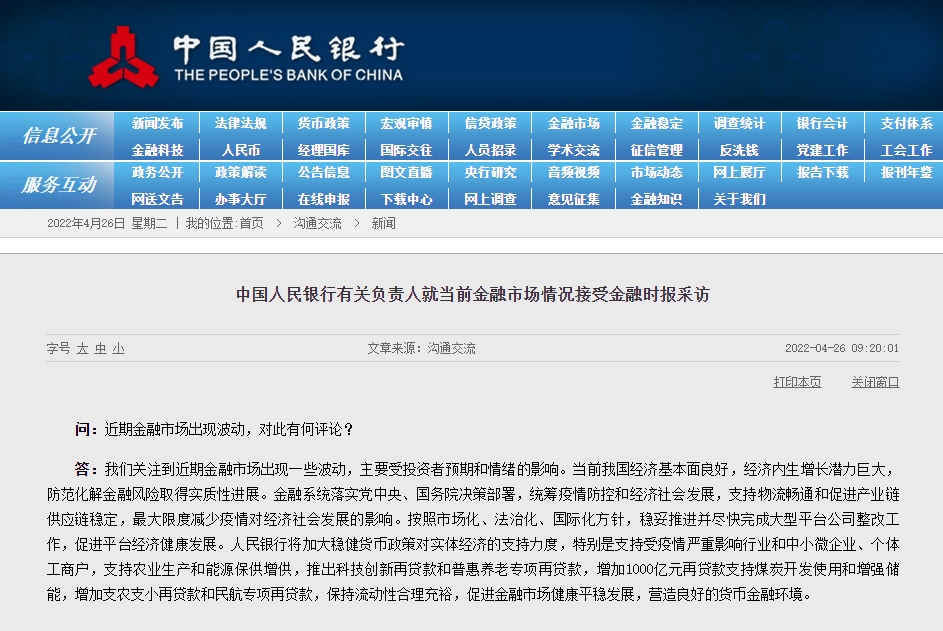Open the 下载中心 page
The image size is (943, 631).
(x=406, y=199)
